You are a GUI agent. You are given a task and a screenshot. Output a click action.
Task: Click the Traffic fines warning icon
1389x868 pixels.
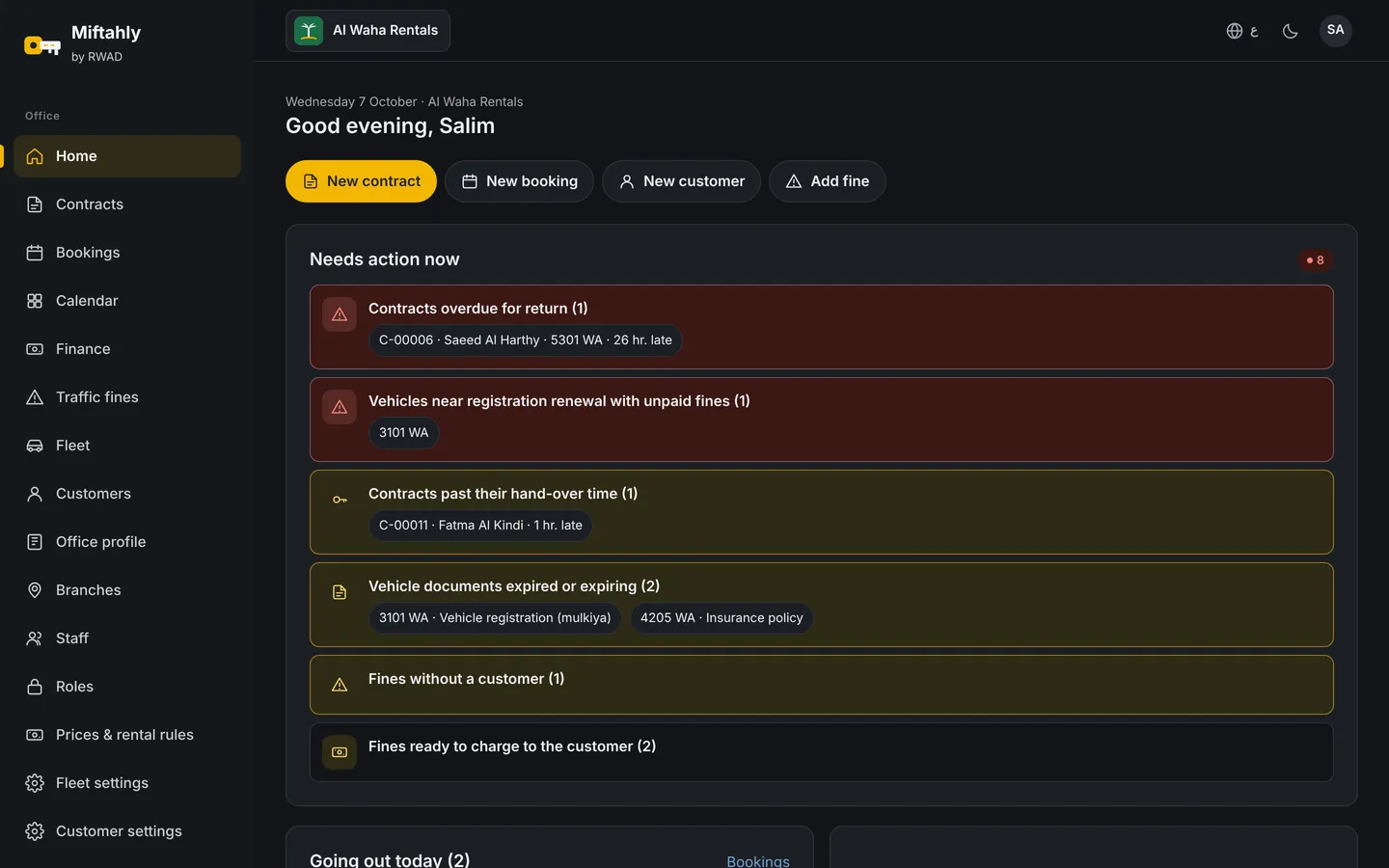[35, 397]
